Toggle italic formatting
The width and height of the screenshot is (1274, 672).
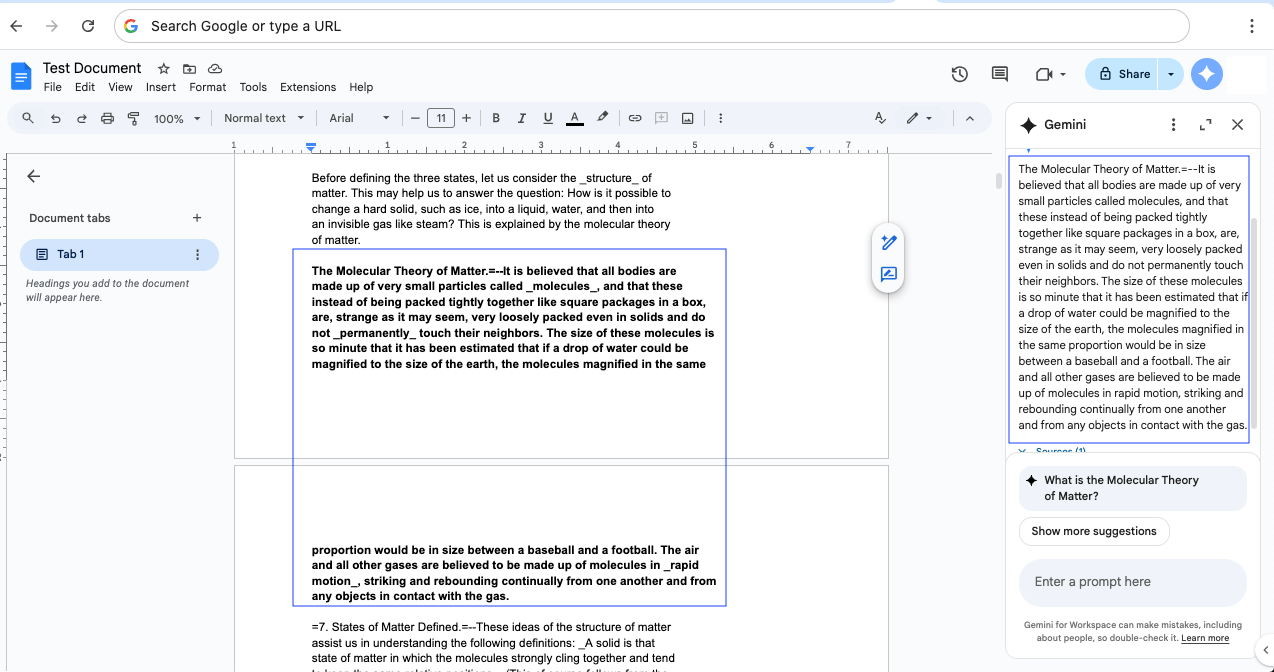pos(522,118)
